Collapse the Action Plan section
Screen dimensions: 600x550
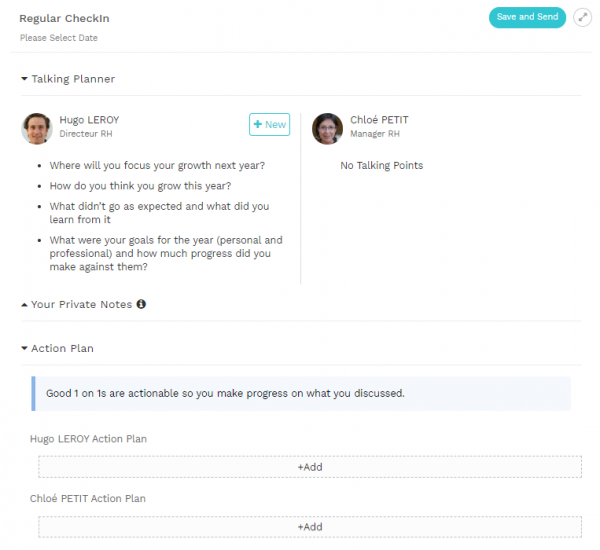coord(24,349)
